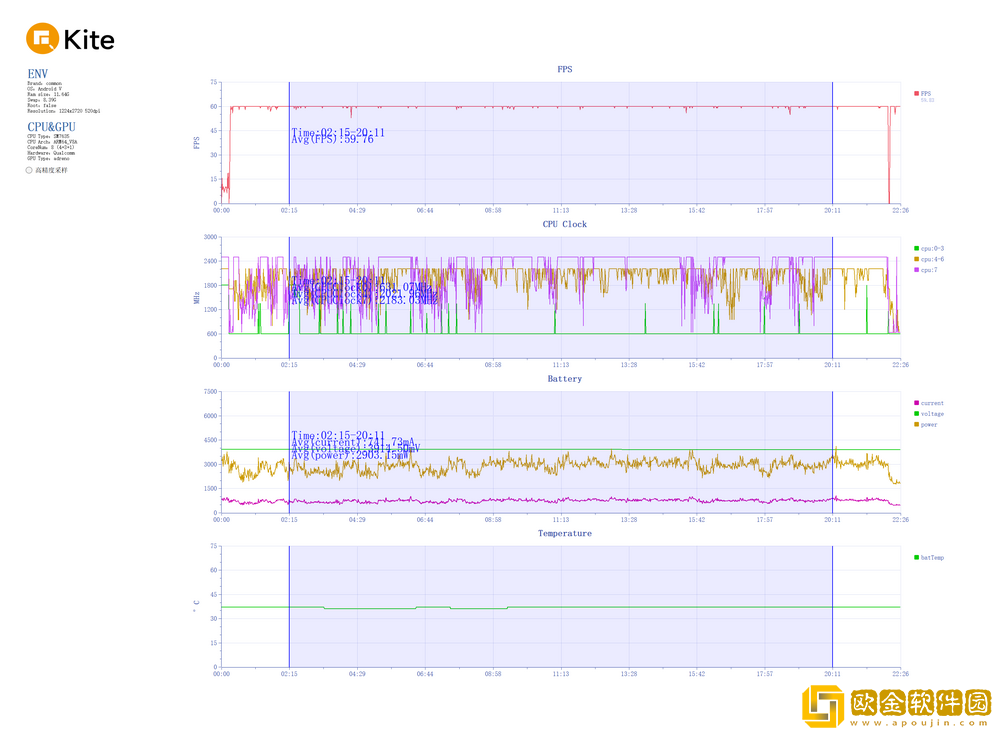Click the voltage green legend marker
This screenshot has width=1000, height=732.
(x=916, y=414)
